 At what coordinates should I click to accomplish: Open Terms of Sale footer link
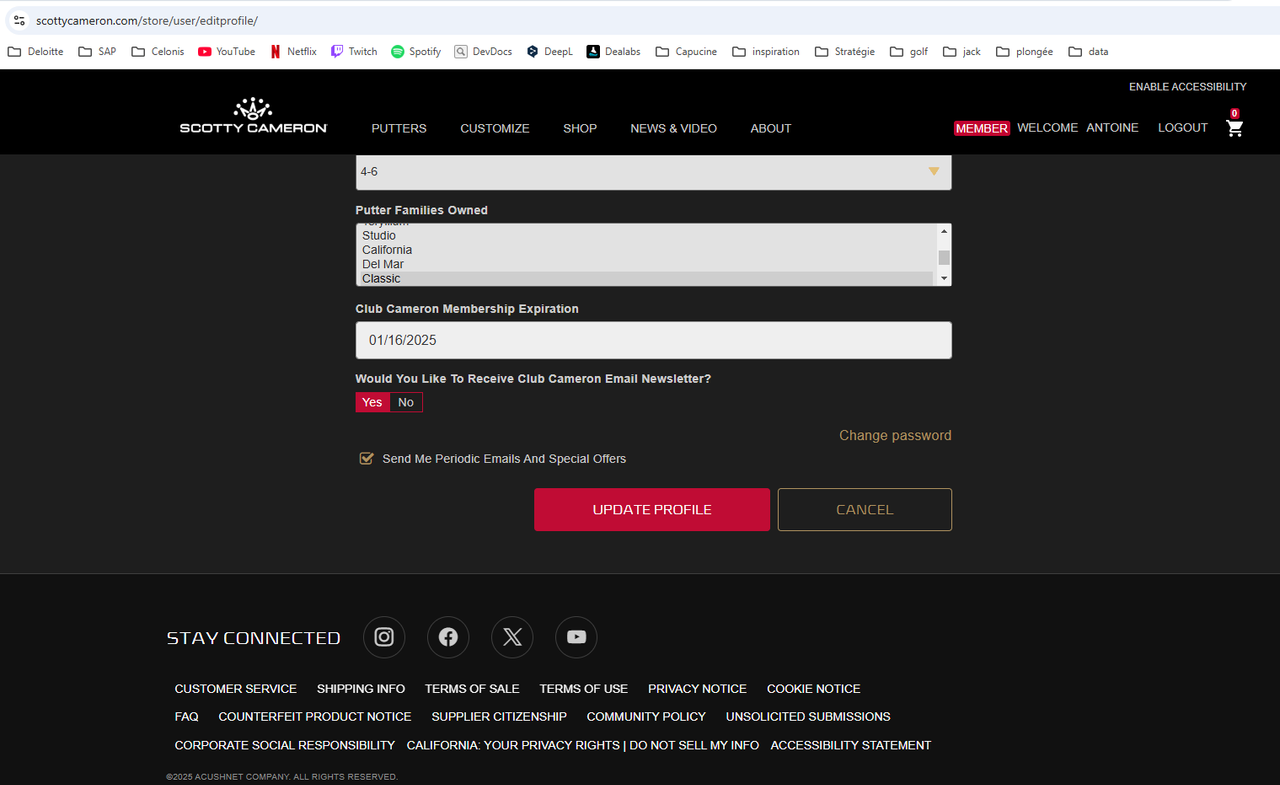click(x=472, y=689)
